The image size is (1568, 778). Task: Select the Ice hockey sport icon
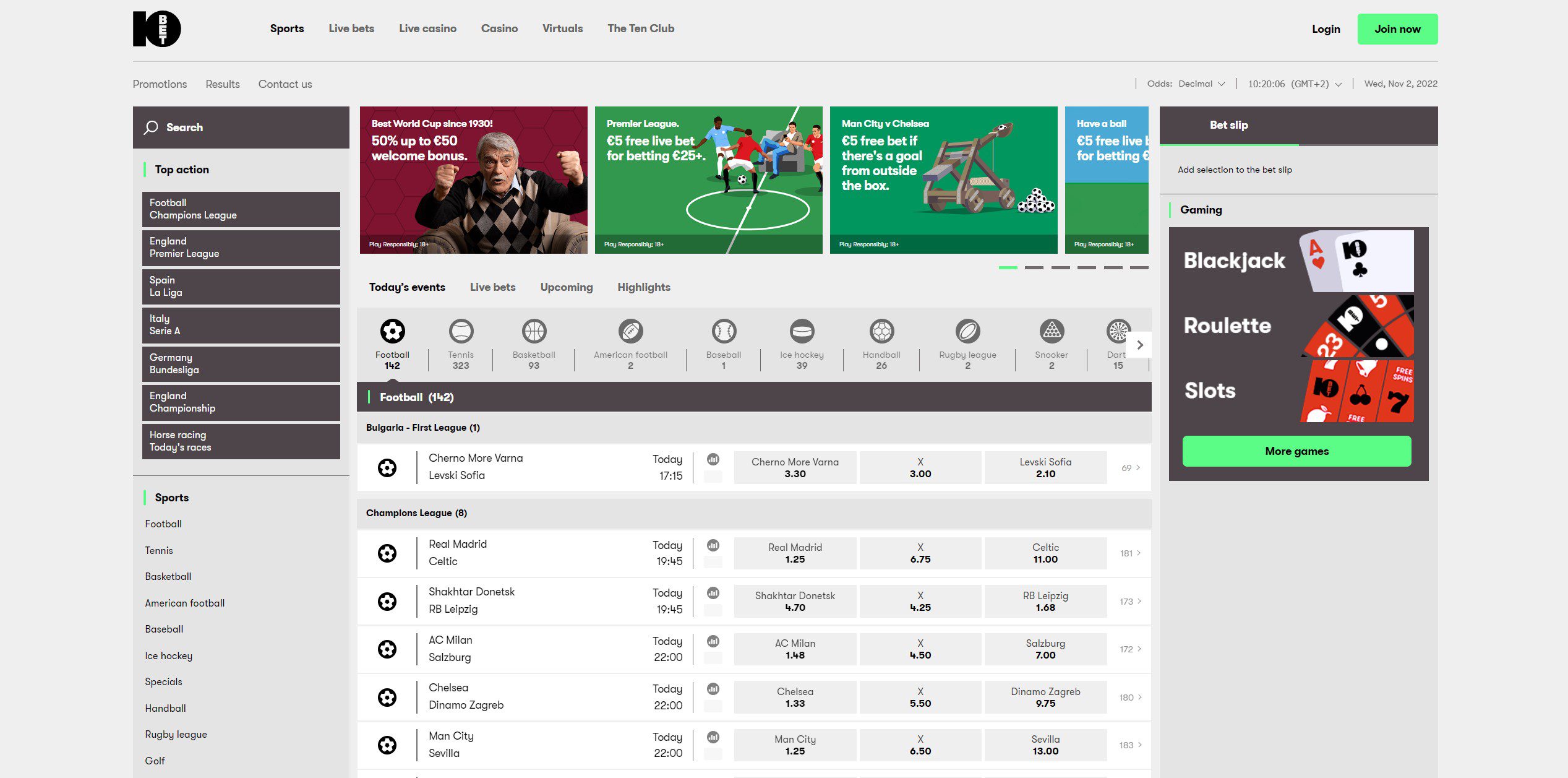point(802,331)
